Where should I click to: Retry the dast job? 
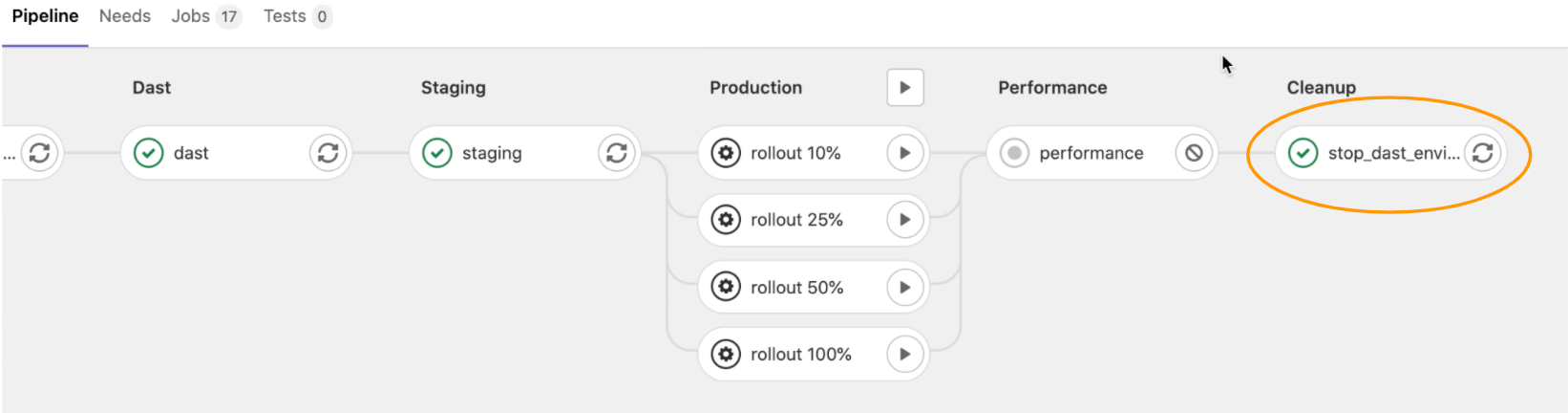328,153
